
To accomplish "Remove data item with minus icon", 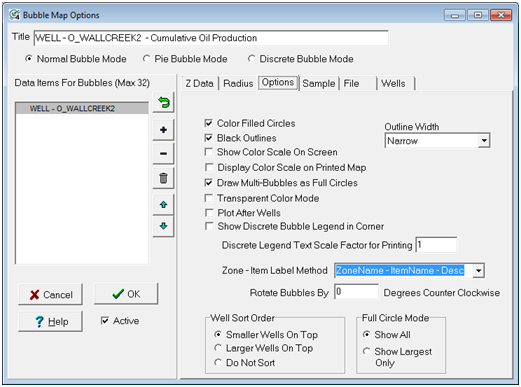I will coord(163,154).
